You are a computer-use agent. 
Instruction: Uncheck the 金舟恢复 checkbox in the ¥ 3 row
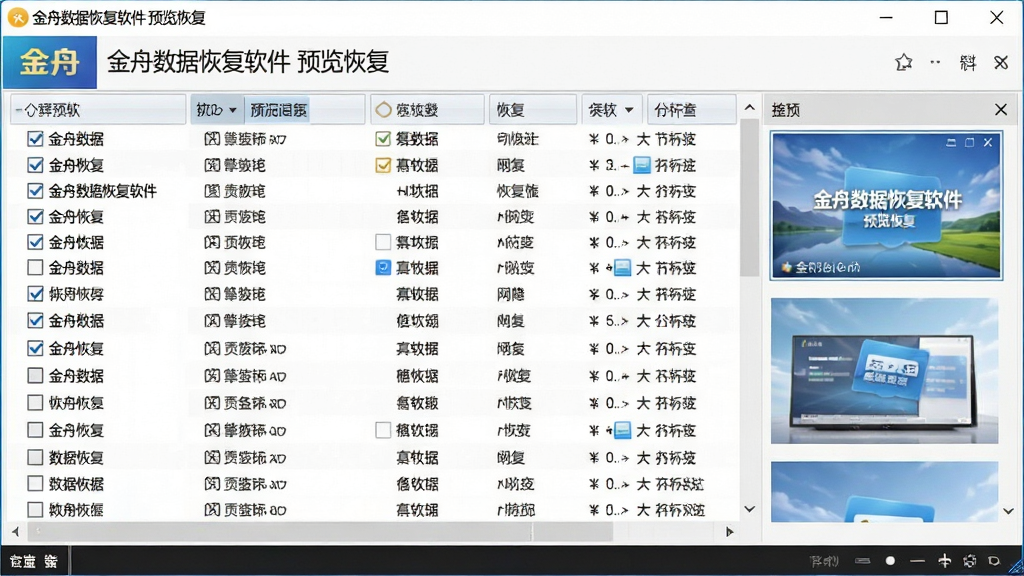coord(35,165)
